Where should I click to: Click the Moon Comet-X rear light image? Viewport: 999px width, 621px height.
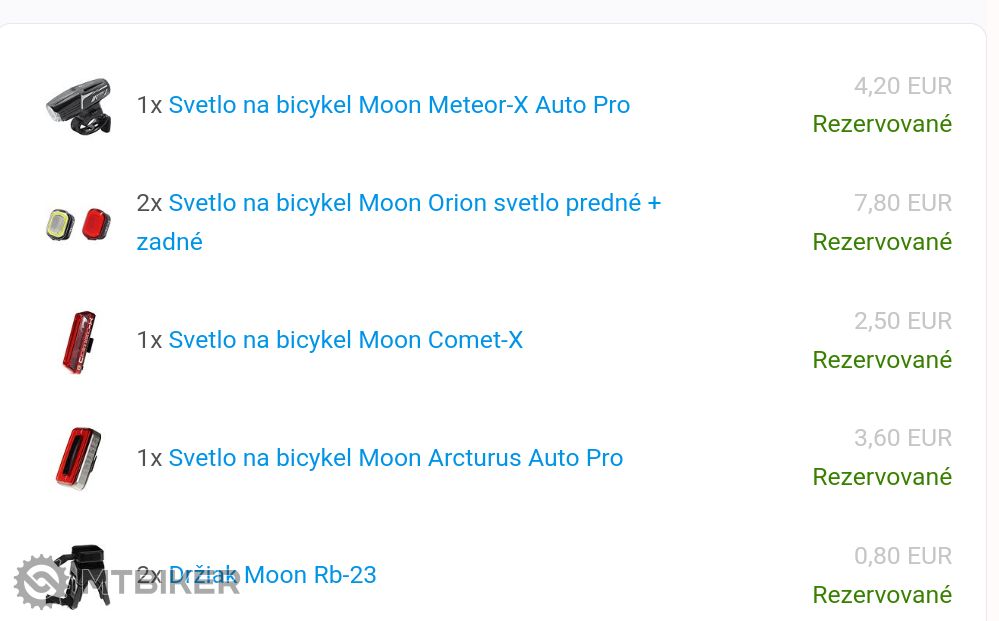point(78,340)
